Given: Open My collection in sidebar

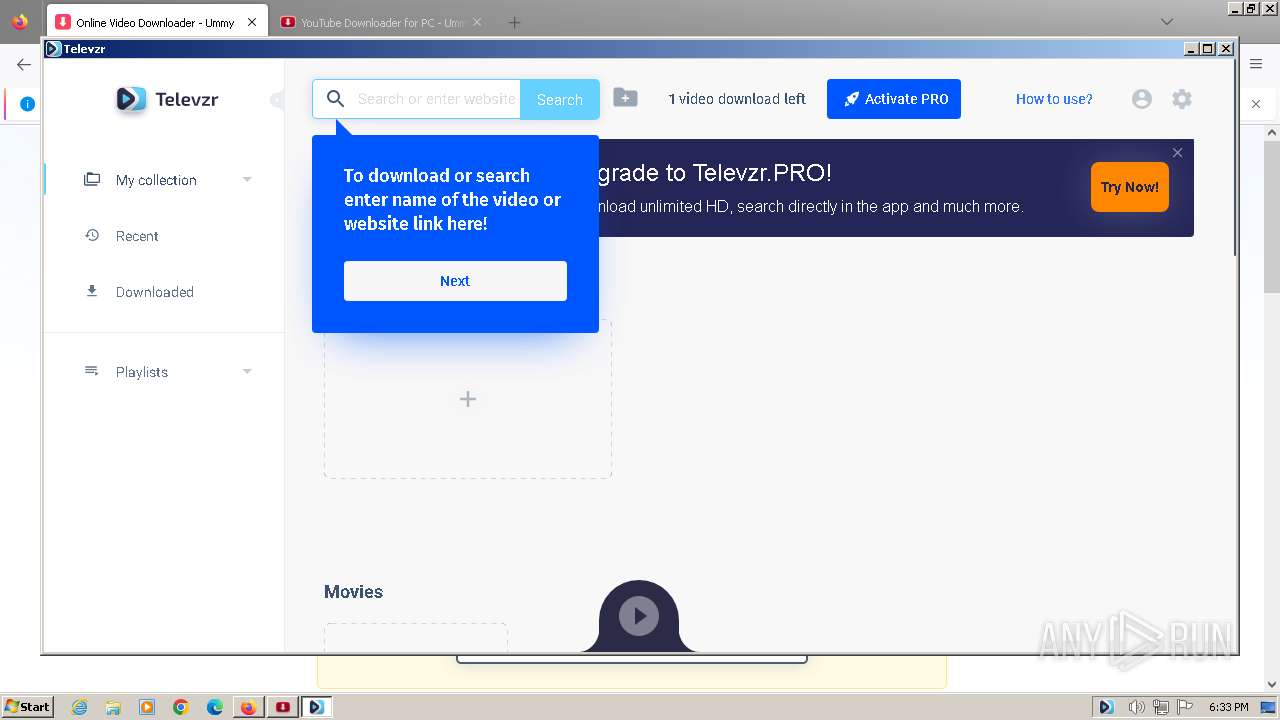Looking at the screenshot, I should click(156, 180).
